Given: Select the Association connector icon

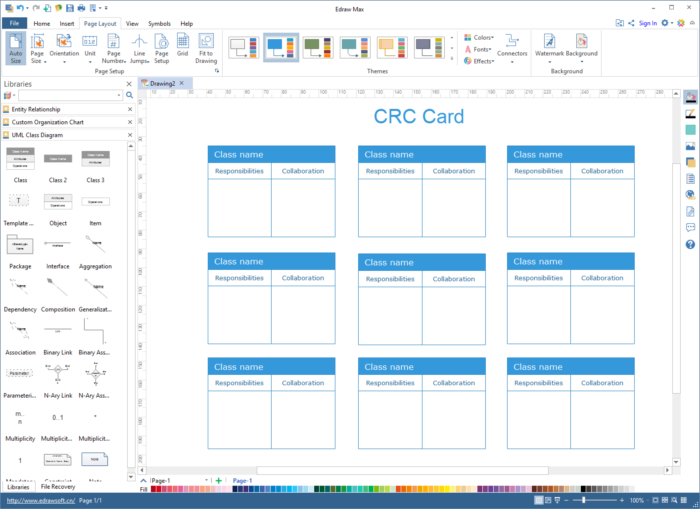Looking at the screenshot, I should click(20, 330).
